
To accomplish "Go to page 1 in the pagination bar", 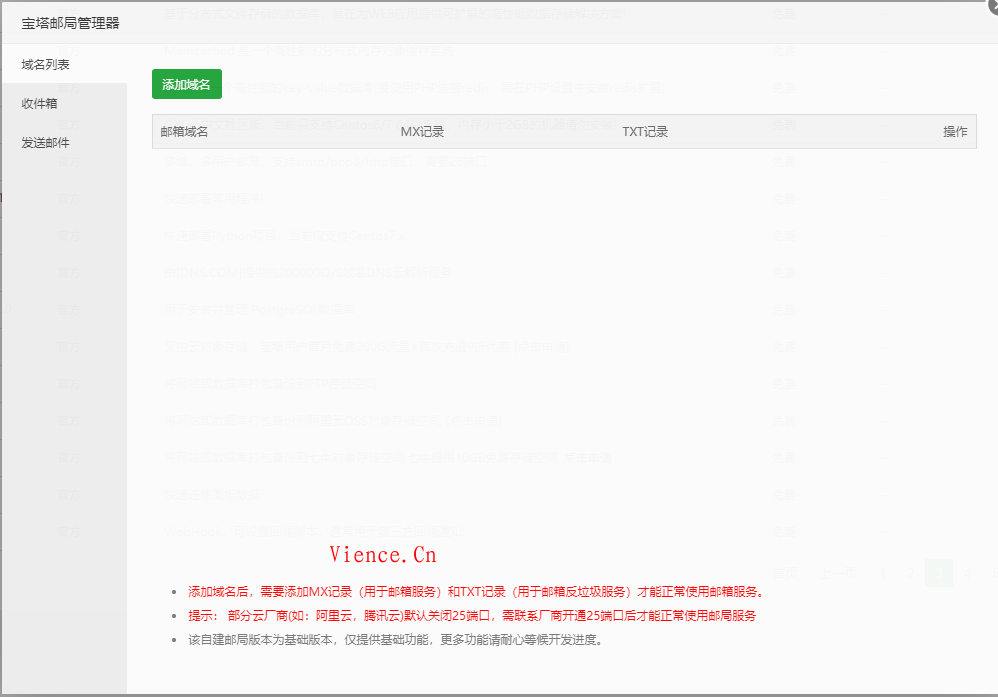I will (883, 572).
